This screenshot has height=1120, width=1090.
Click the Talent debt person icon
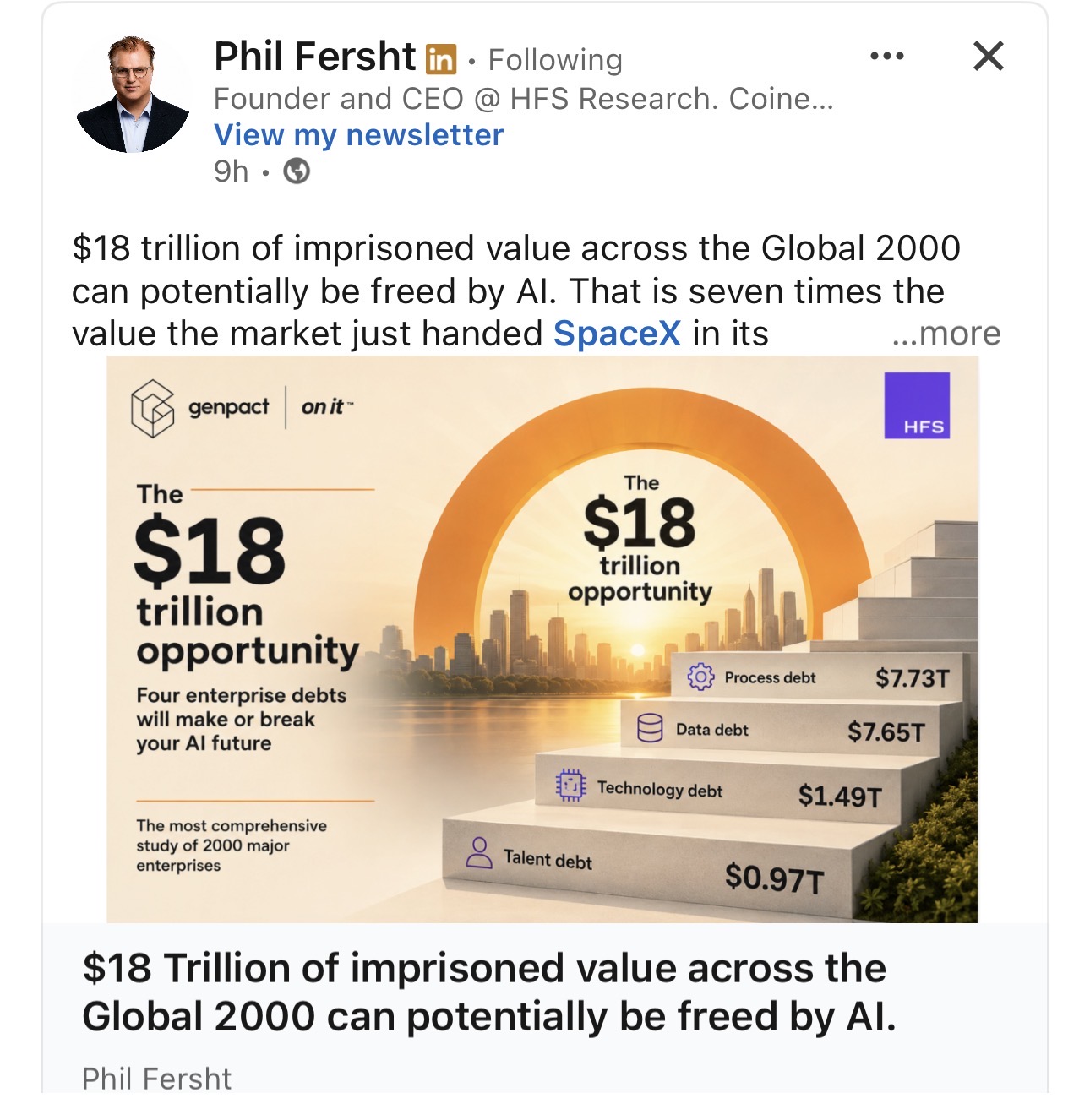point(479,853)
